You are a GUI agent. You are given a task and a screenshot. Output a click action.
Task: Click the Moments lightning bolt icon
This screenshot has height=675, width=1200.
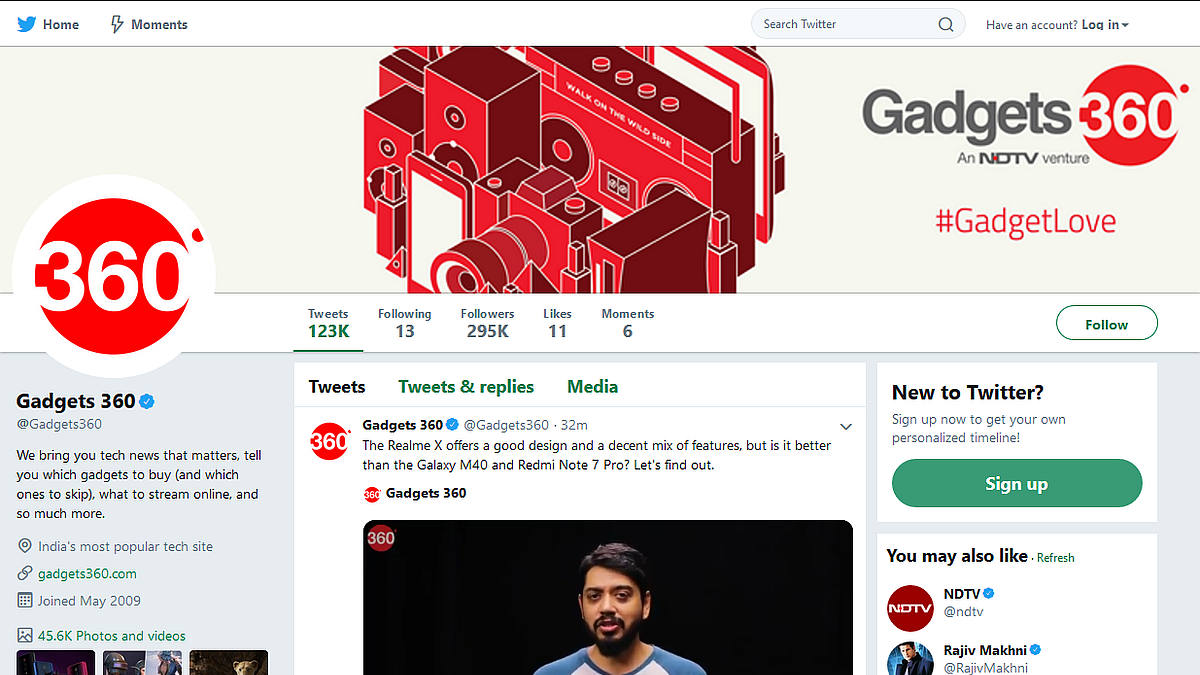point(117,24)
